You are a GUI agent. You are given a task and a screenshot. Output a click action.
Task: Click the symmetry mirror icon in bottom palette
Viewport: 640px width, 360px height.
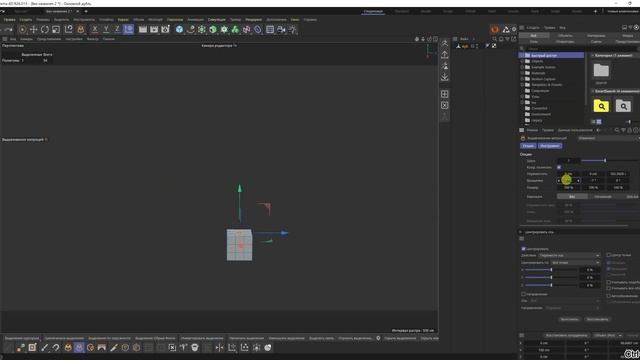[220, 348]
